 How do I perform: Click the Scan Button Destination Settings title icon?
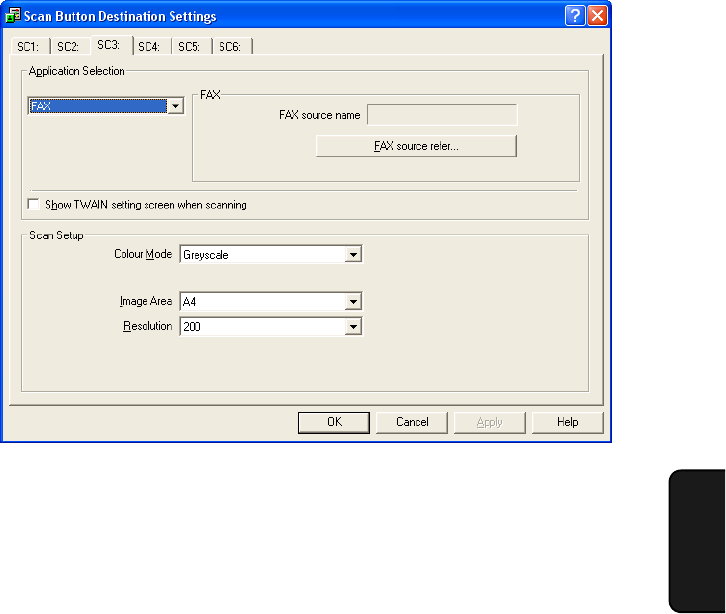14,16
